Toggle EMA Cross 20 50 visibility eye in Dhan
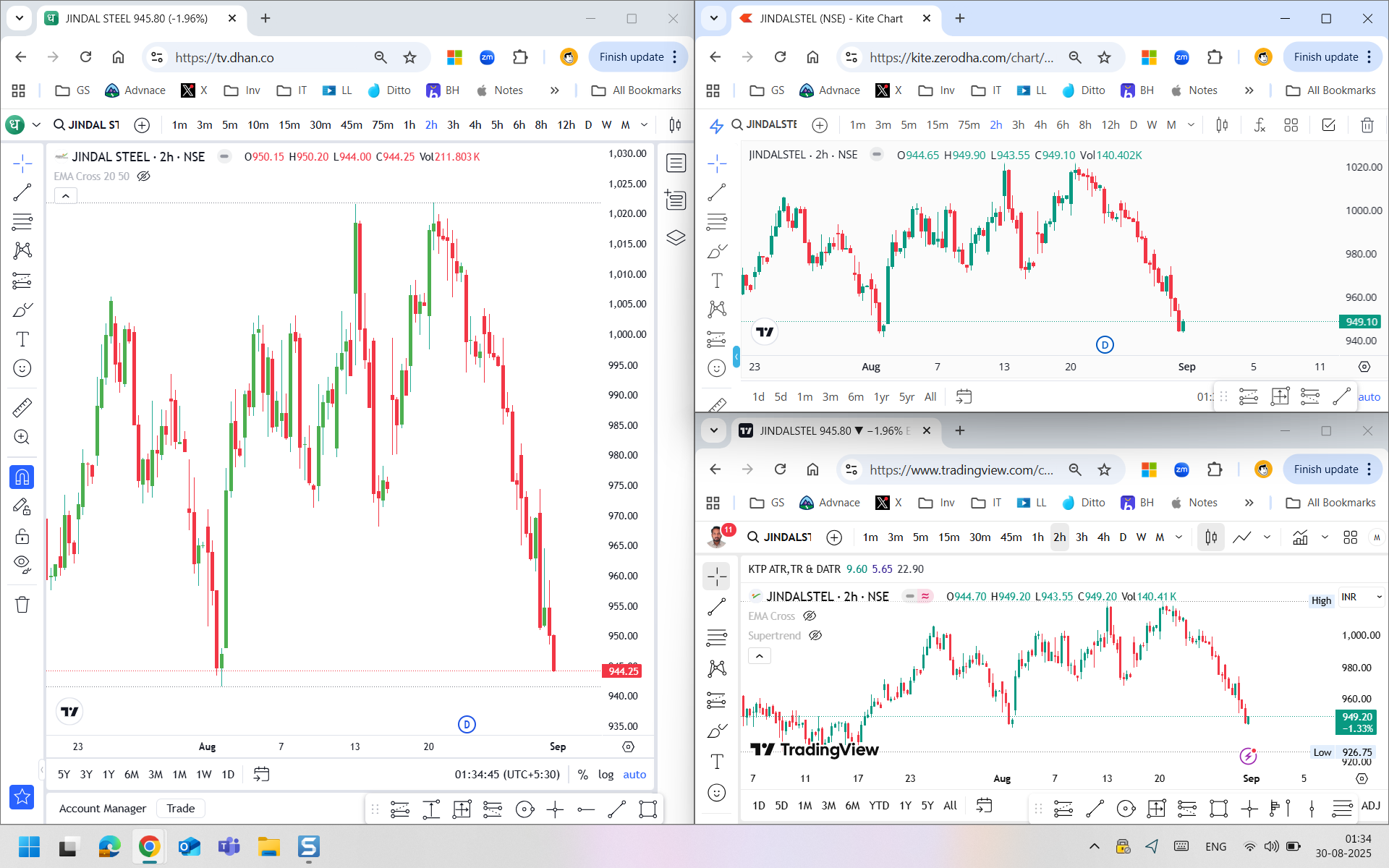The height and width of the screenshot is (868, 1389). pyautogui.click(x=144, y=176)
